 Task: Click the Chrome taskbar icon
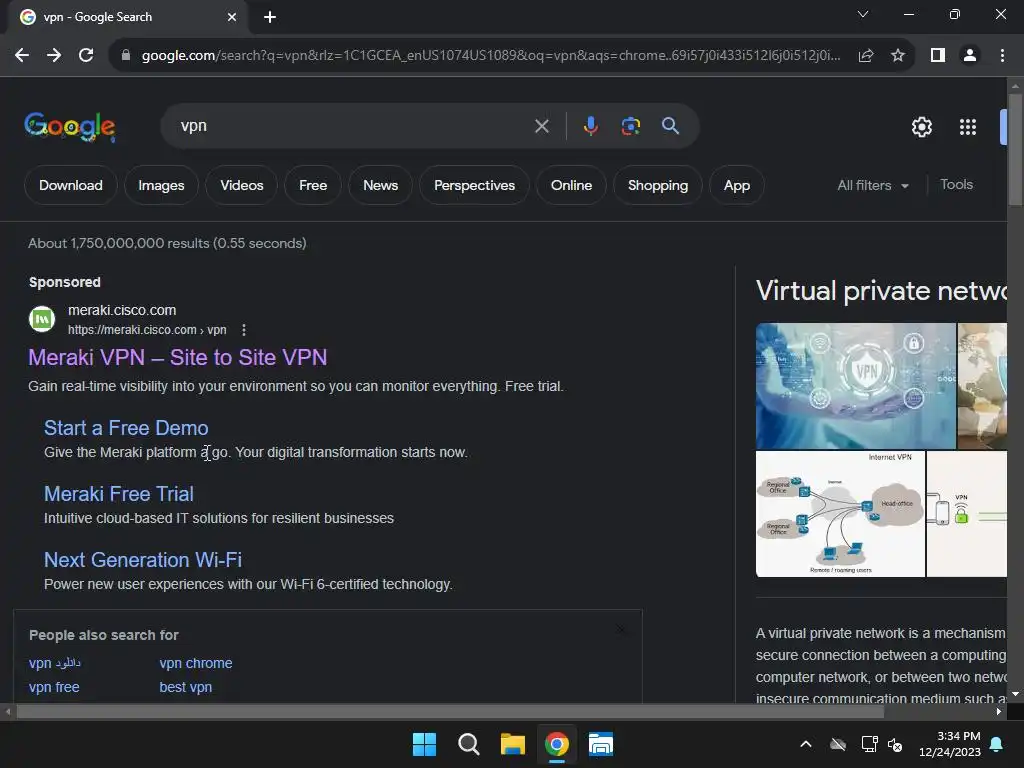pos(556,744)
